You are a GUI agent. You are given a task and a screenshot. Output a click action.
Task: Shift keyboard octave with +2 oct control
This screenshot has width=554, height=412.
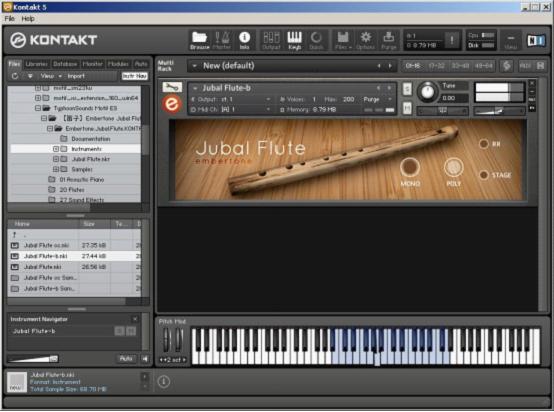172,360
